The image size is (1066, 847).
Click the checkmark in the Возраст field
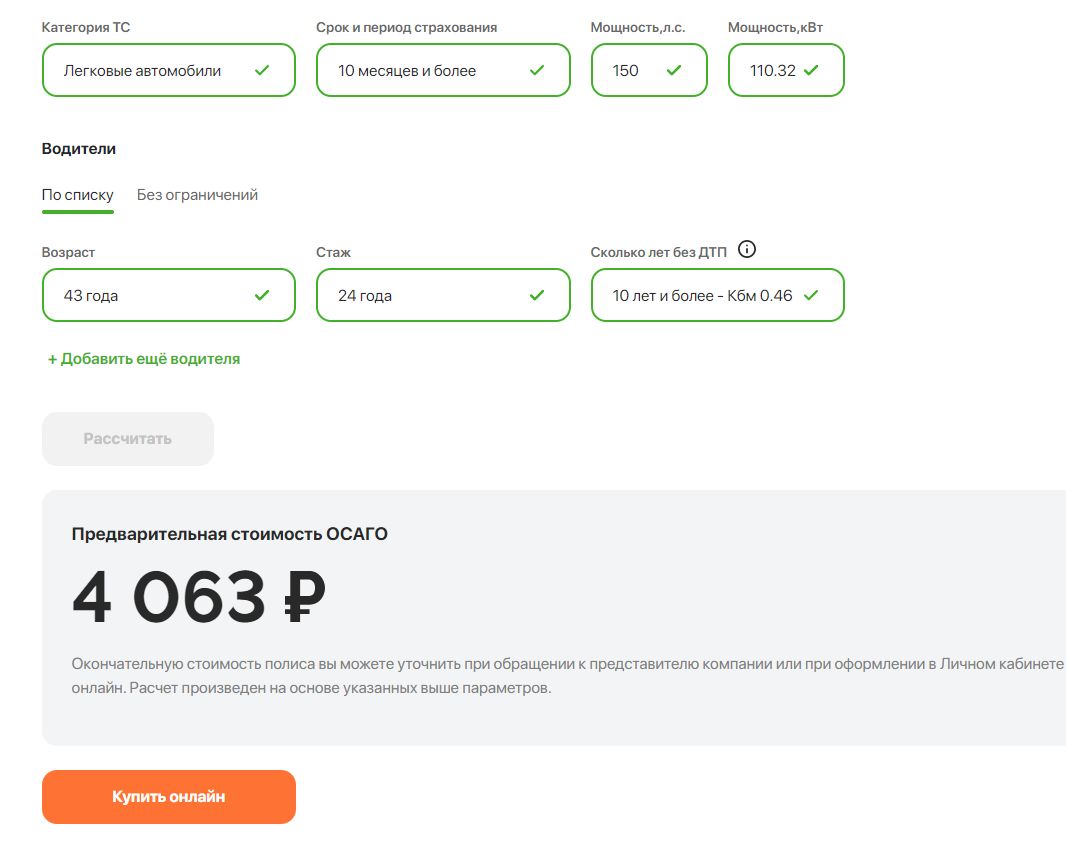262,295
